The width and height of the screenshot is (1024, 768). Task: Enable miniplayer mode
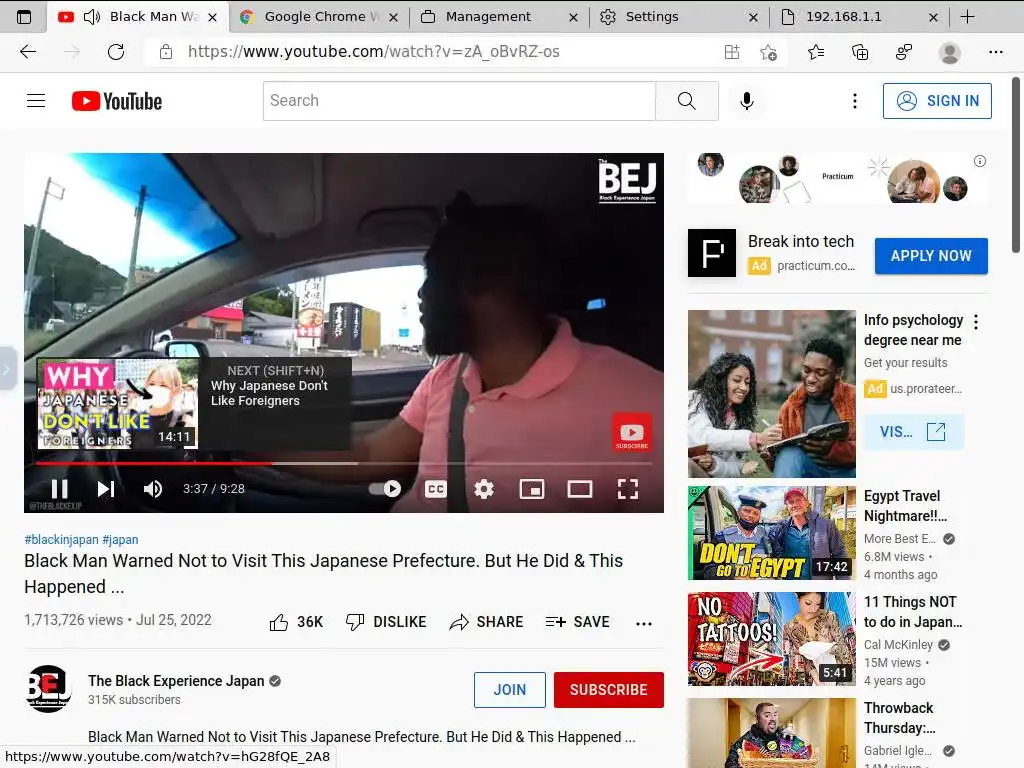coord(532,488)
